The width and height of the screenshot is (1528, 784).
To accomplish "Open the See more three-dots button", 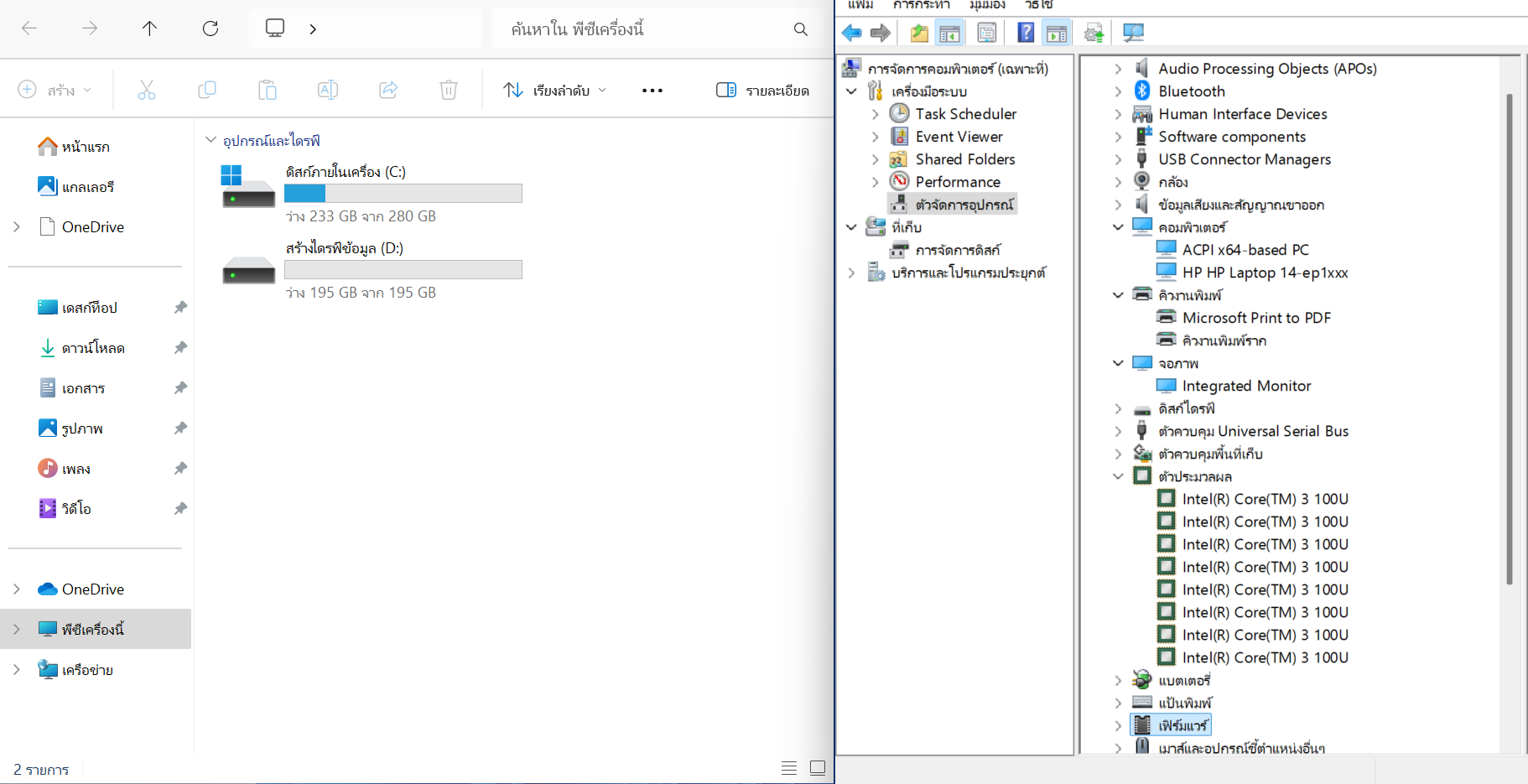I will pyautogui.click(x=652, y=90).
